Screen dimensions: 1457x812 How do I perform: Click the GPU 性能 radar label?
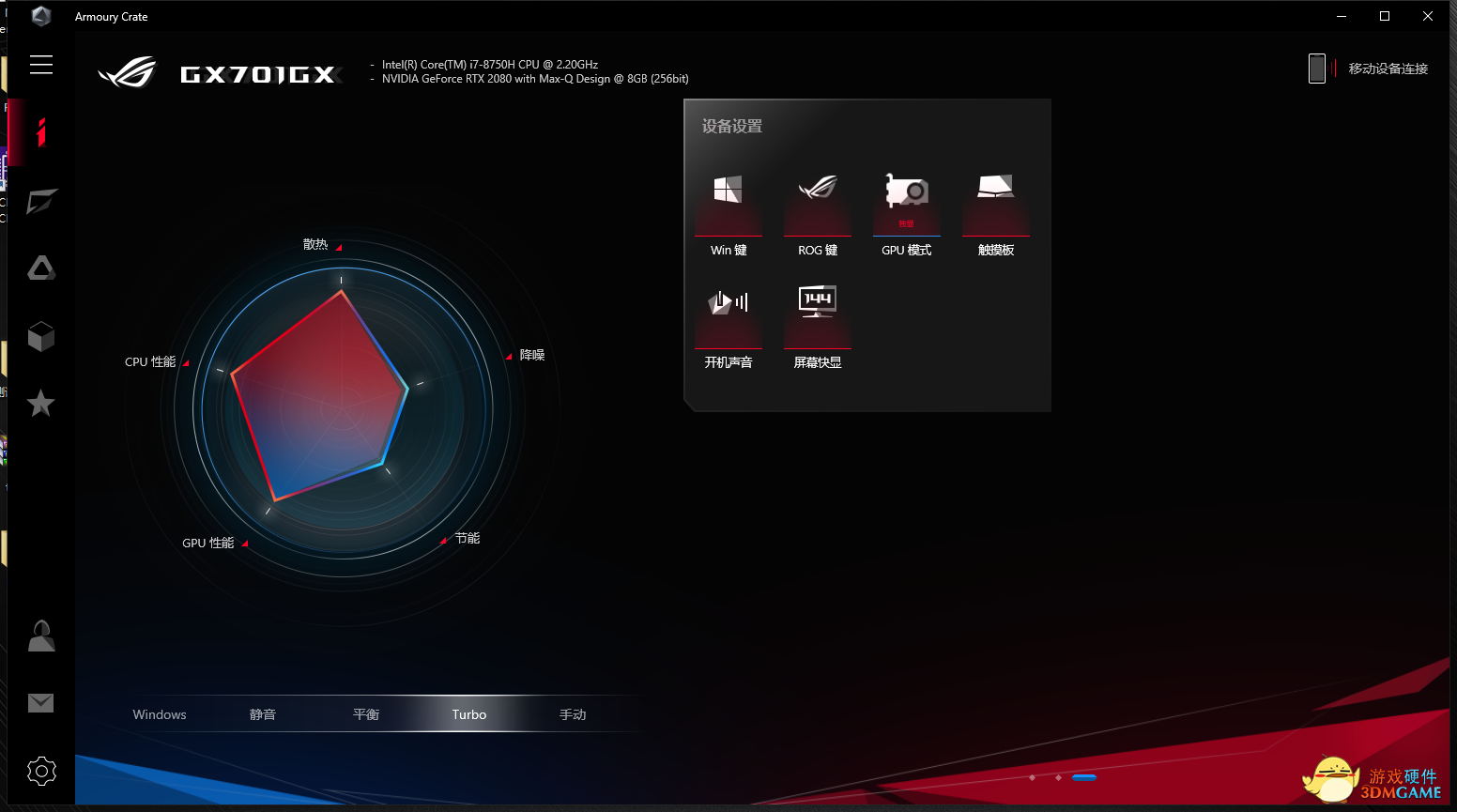[208, 543]
